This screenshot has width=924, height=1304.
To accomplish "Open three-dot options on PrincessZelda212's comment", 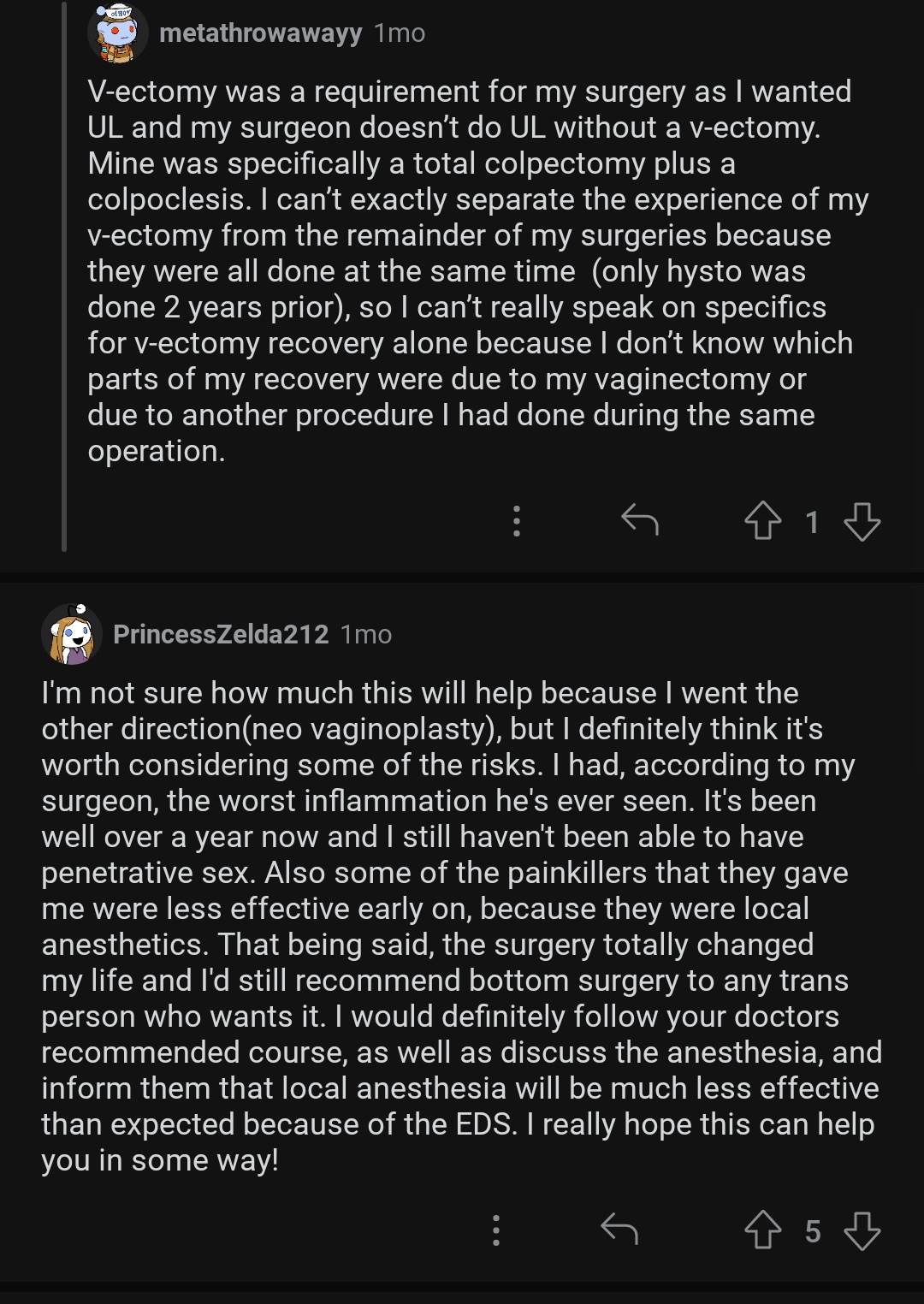I will pos(496,1230).
